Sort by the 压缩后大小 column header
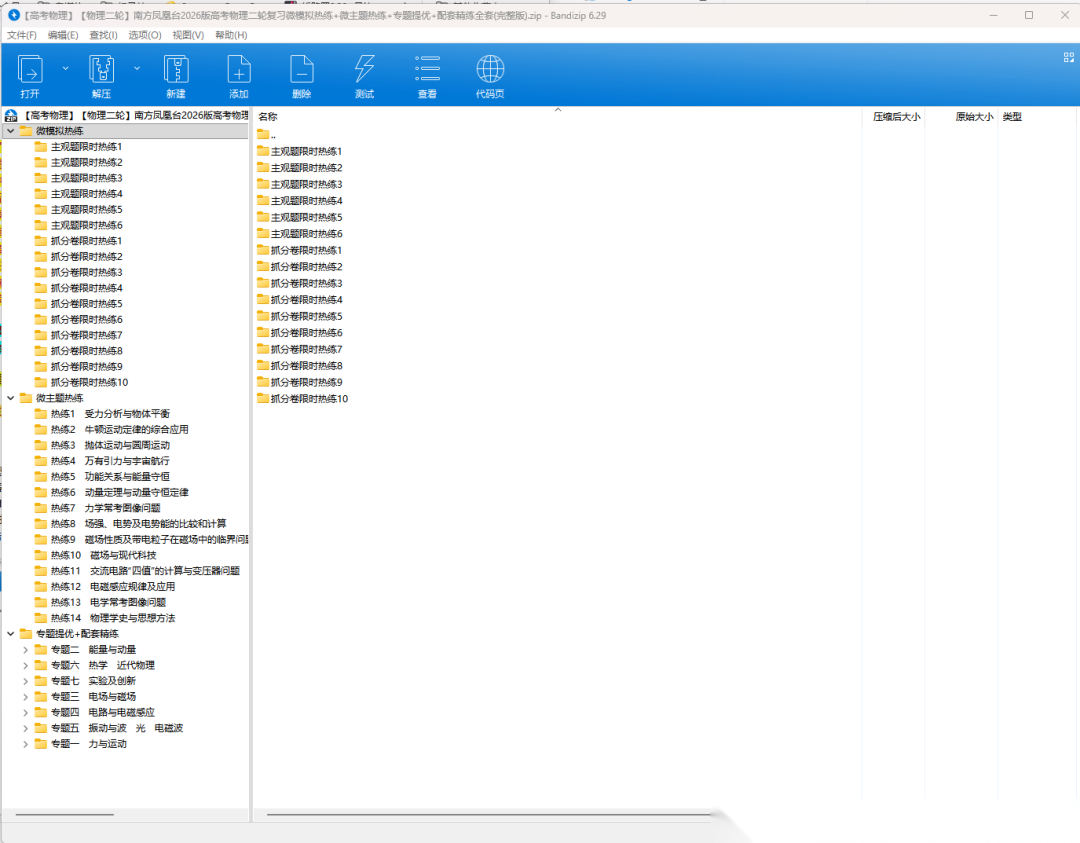The height and width of the screenshot is (843, 1080). [895, 117]
